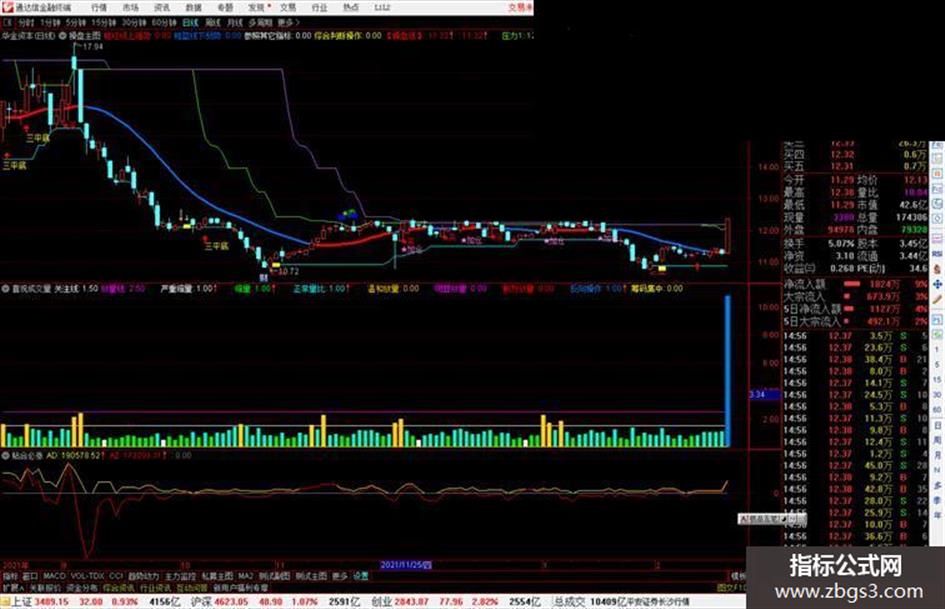Select the 趋势动力 indicator tab

coord(143,576)
